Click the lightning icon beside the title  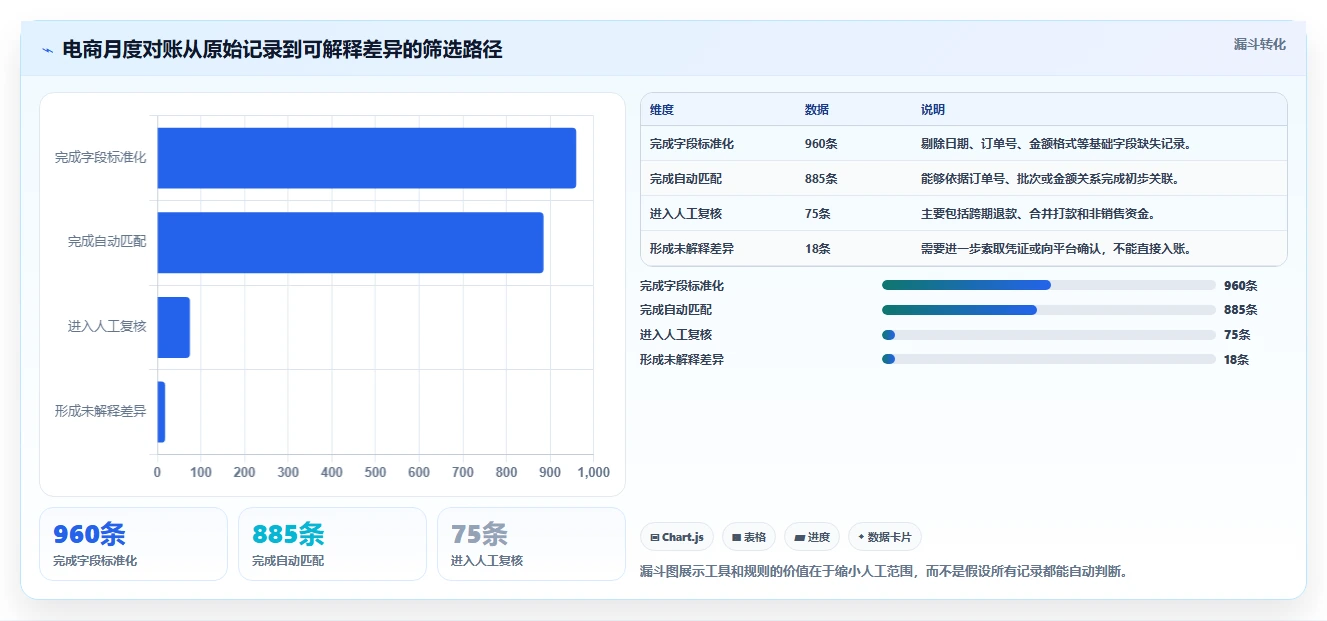pos(47,49)
